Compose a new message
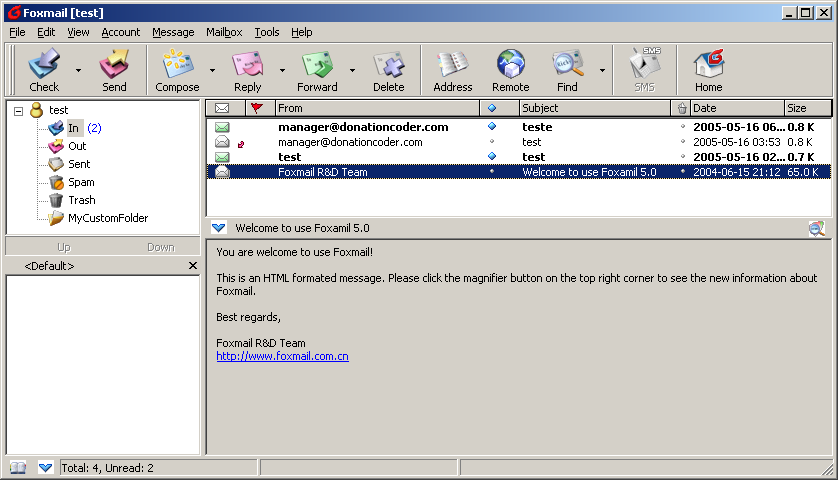The image size is (838, 480). click(x=177, y=70)
